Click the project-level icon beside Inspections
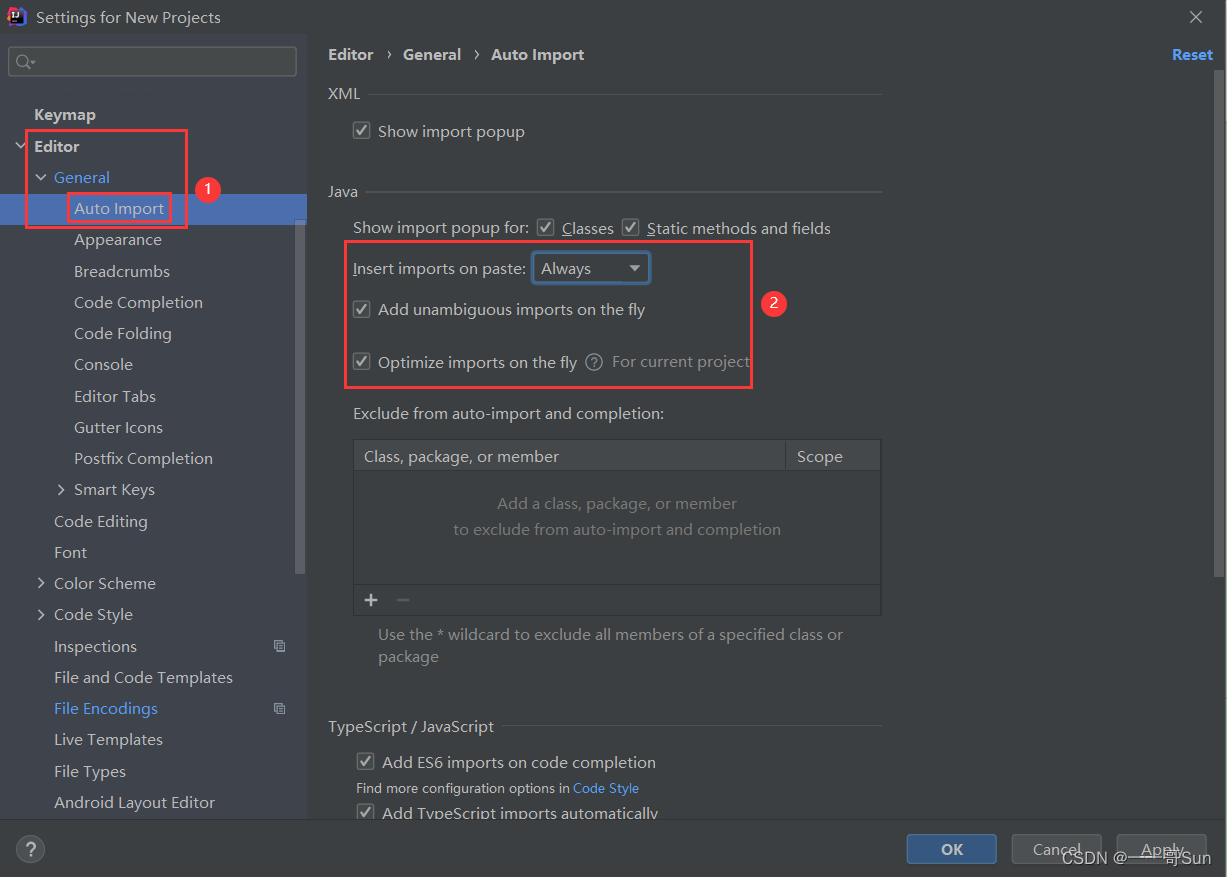 pyautogui.click(x=280, y=646)
